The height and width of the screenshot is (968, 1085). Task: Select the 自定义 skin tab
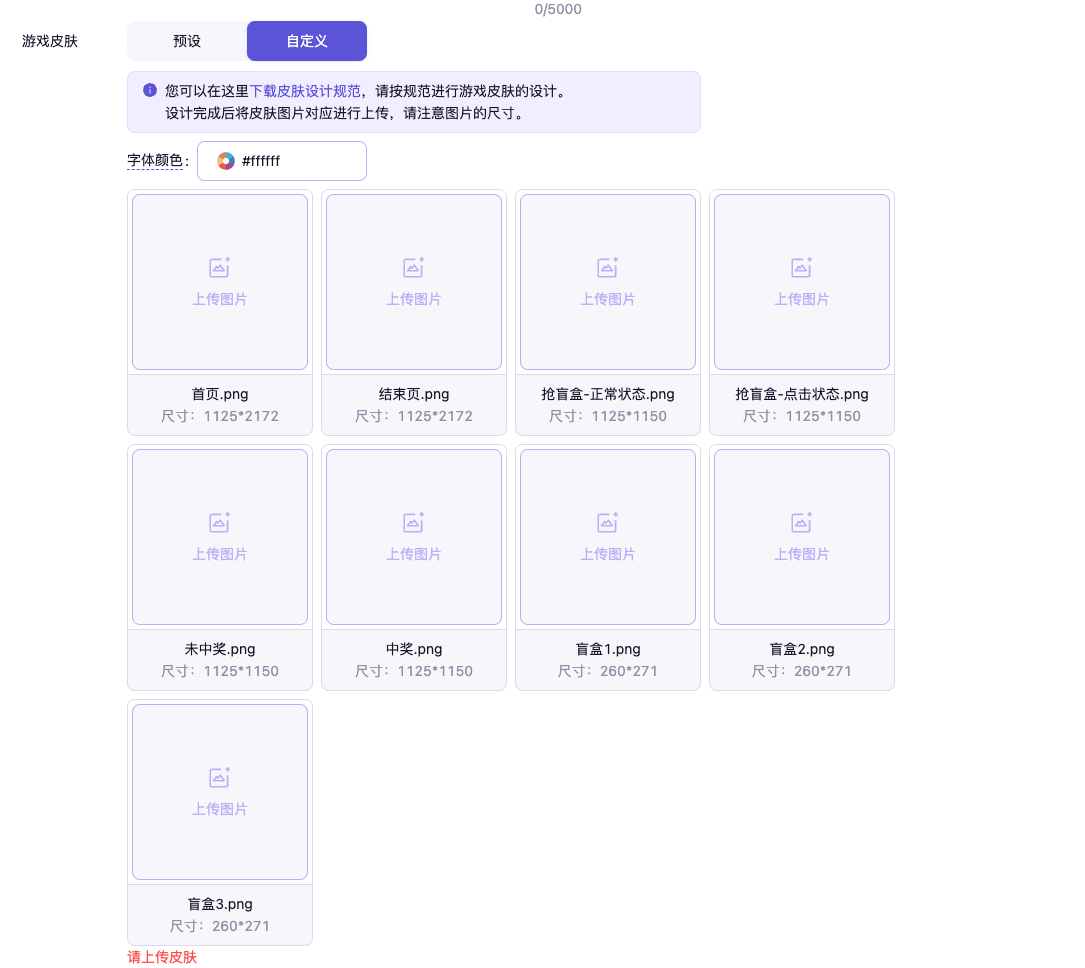click(307, 41)
